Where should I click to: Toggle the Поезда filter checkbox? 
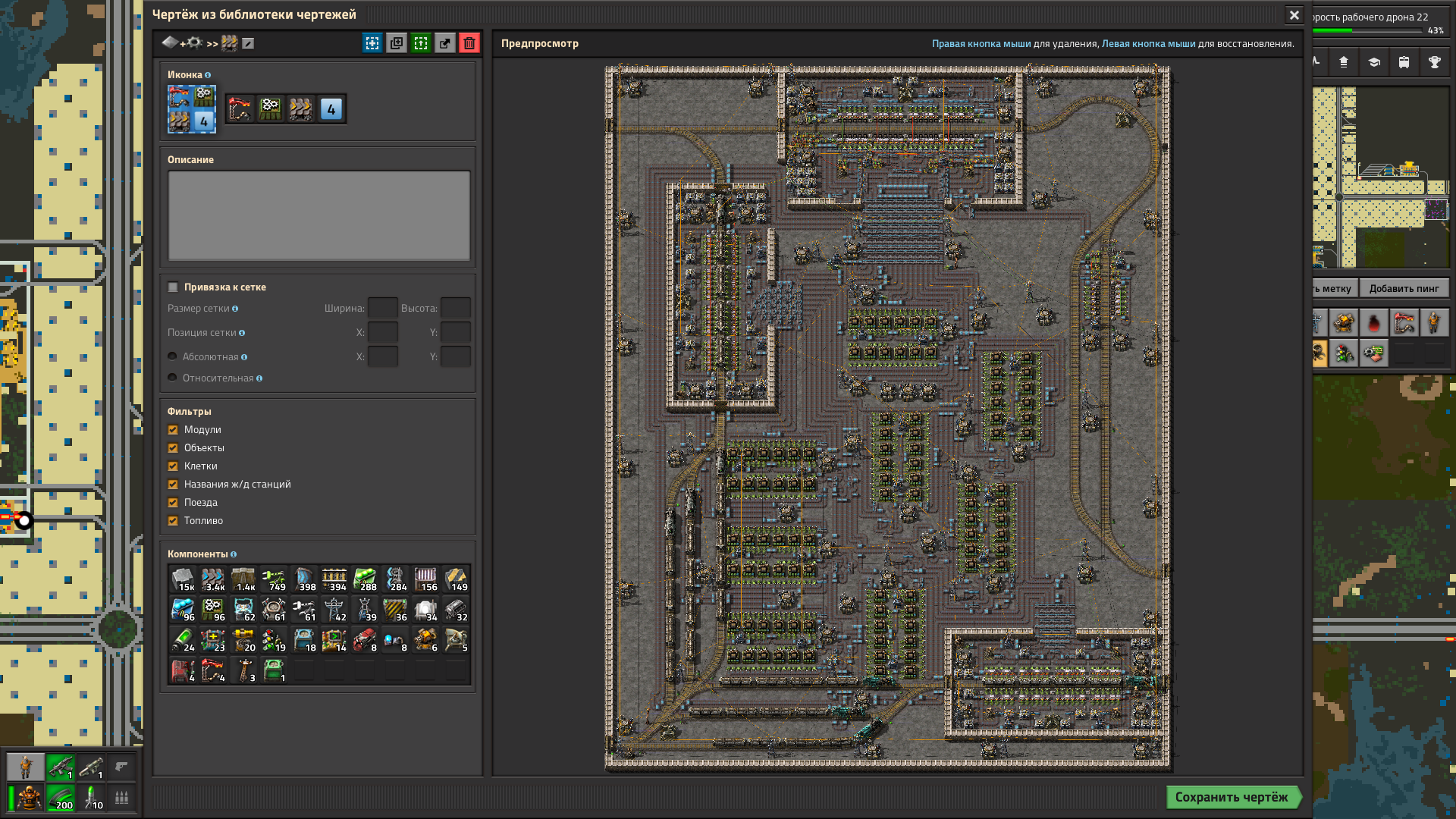click(x=173, y=503)
